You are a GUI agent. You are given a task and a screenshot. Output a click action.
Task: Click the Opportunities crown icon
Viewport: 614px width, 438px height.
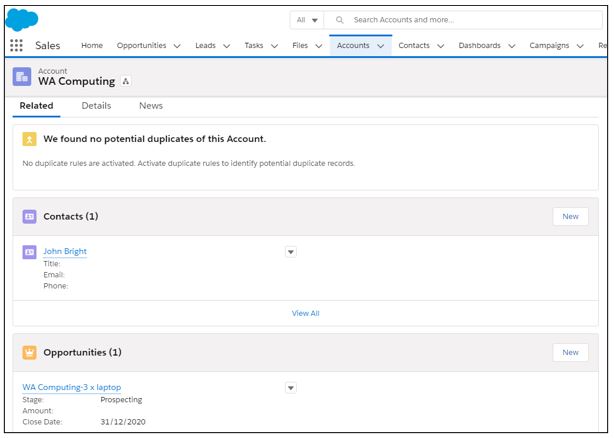[x=29, y=352]
